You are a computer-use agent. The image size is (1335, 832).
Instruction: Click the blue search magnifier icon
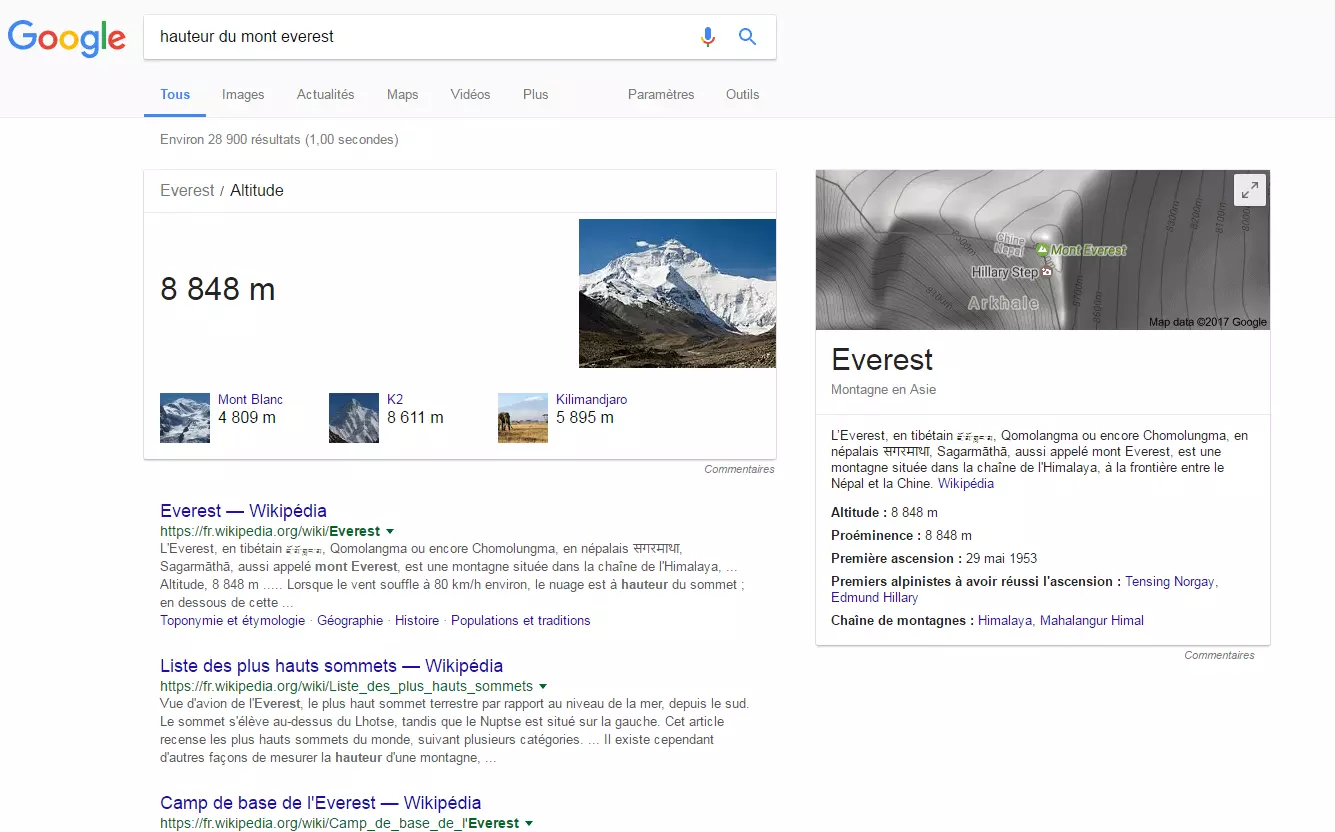tap(747, 37)
